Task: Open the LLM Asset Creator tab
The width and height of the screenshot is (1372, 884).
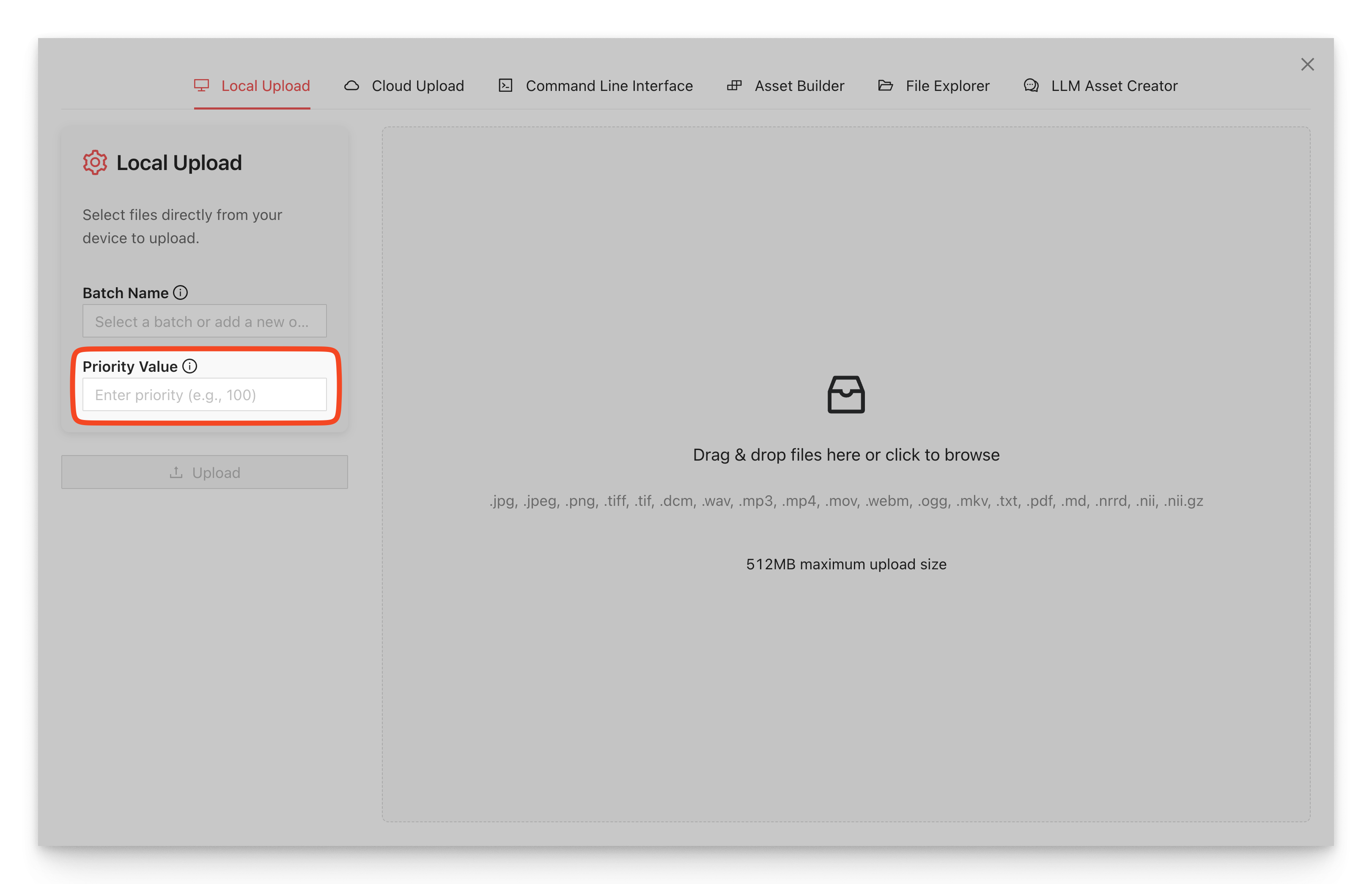Action: 1114,86
